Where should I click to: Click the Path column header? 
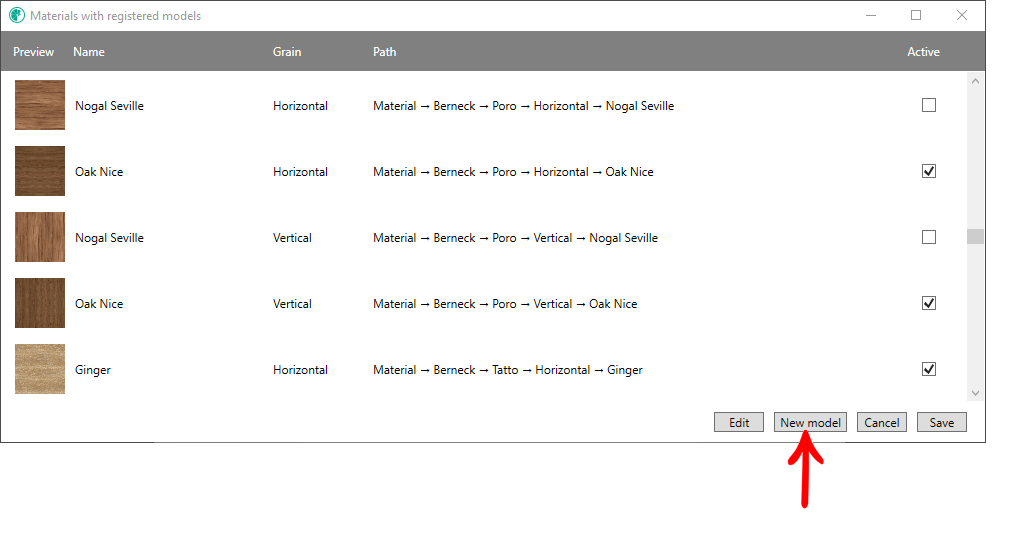(x=385, y=52)
